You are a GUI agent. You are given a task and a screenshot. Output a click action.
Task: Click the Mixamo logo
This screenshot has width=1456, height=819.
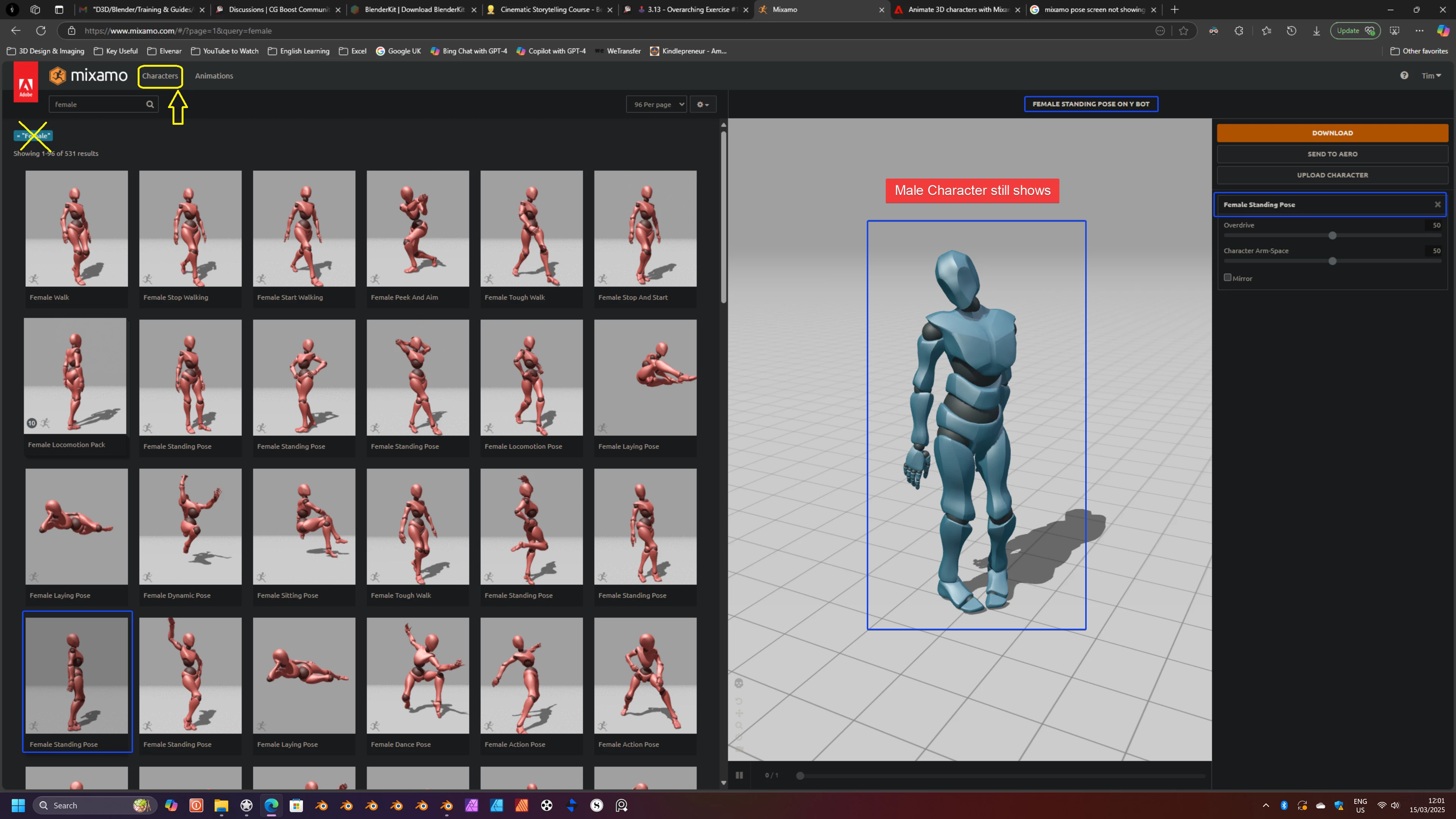point(88,75)
